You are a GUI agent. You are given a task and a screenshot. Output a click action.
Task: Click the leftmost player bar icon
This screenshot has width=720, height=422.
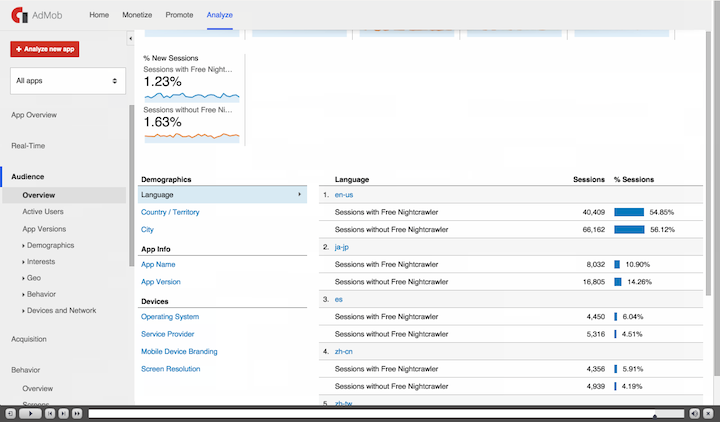point(10,414)
